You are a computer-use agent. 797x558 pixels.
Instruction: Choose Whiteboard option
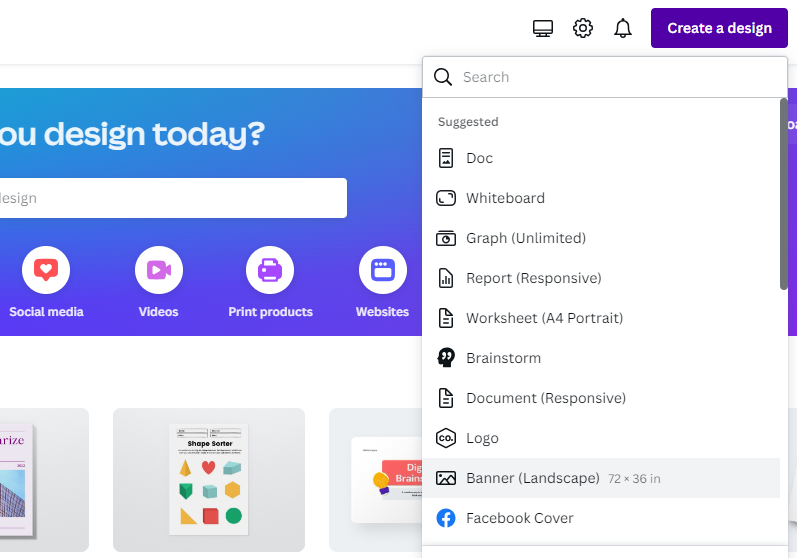pyautogui.click(x=601, y=198)
